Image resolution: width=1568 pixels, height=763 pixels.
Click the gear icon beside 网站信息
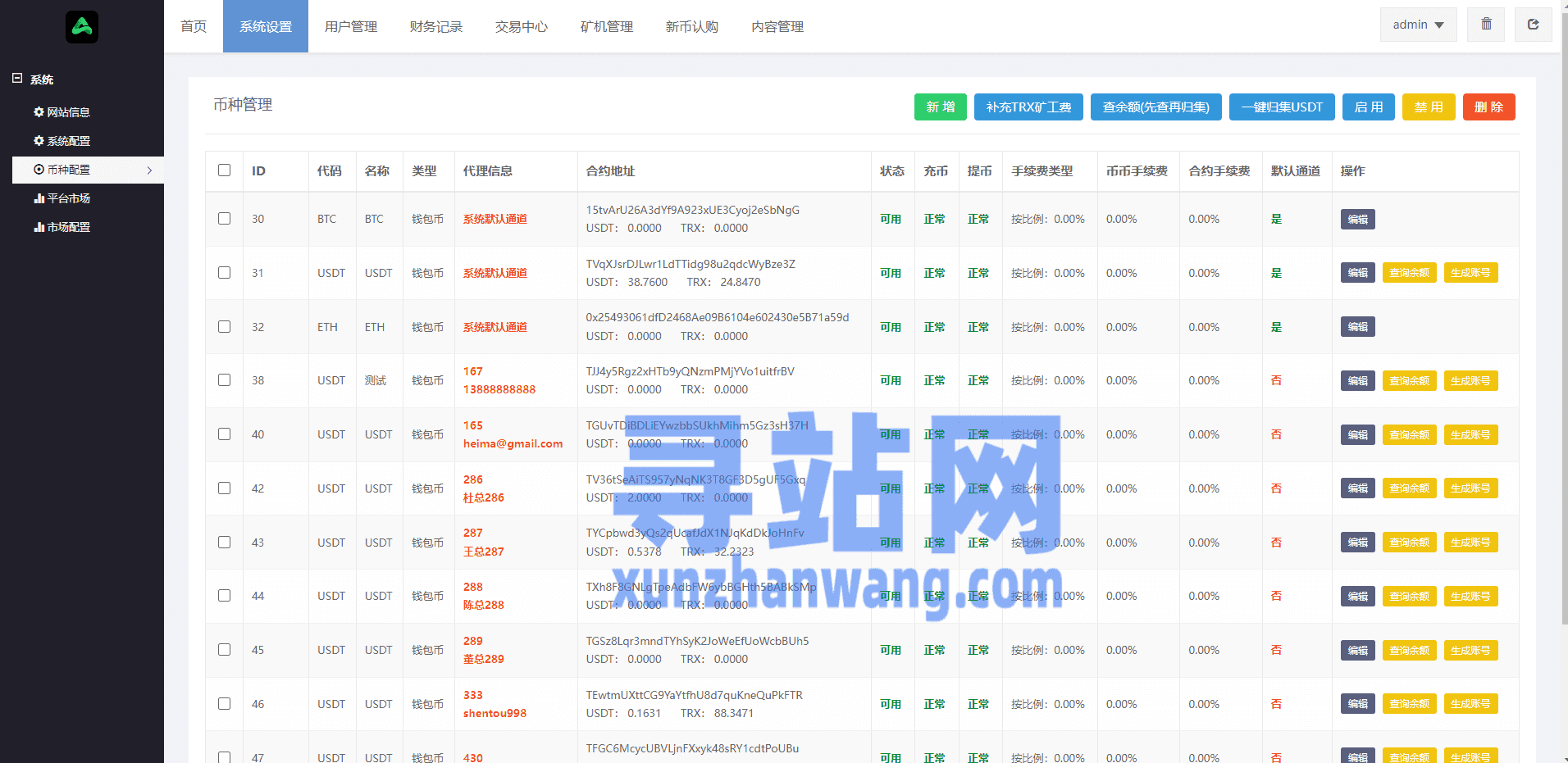[39, 112]
